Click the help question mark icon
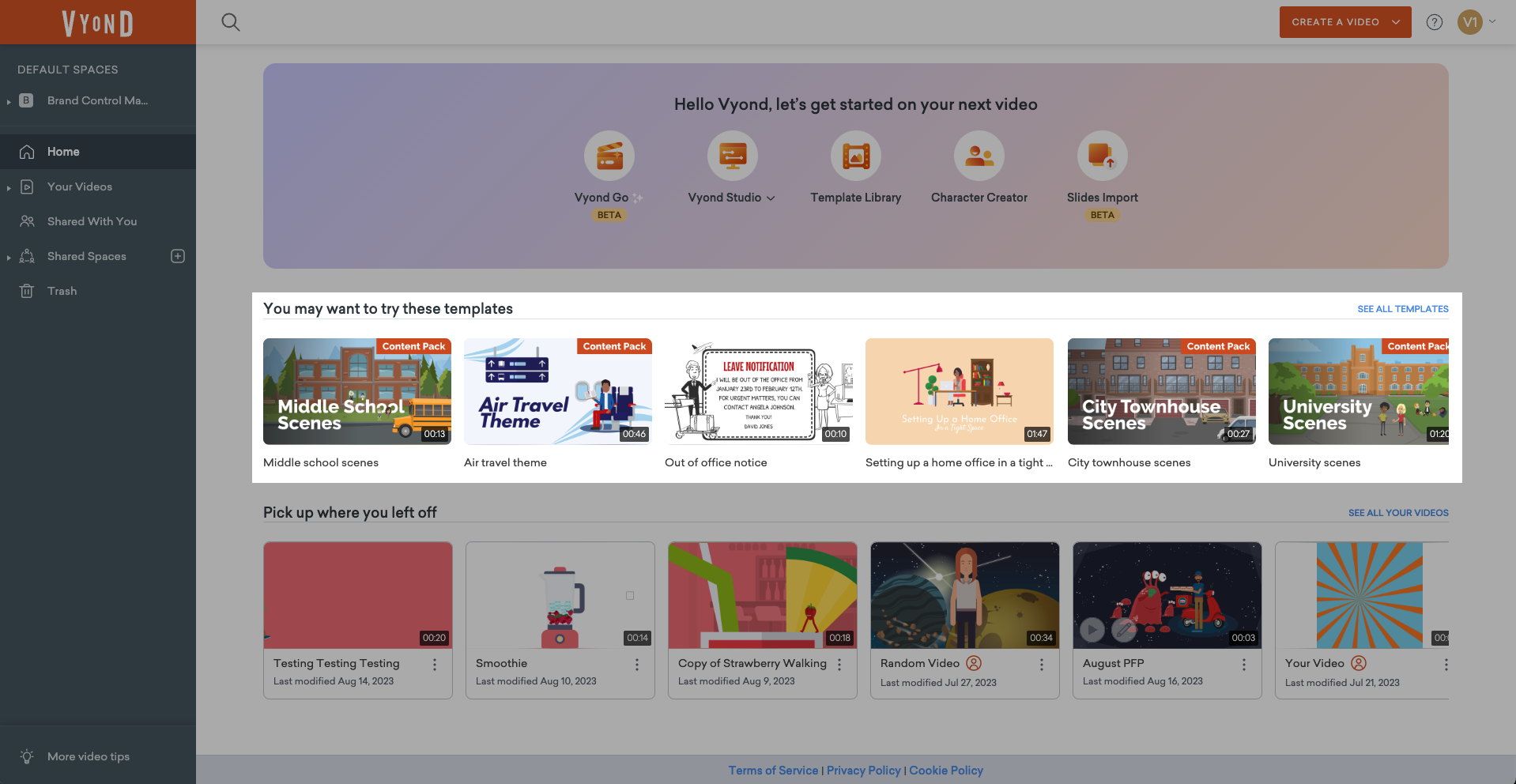Screen dimensions: 1516x784 tap(1434, 22)
